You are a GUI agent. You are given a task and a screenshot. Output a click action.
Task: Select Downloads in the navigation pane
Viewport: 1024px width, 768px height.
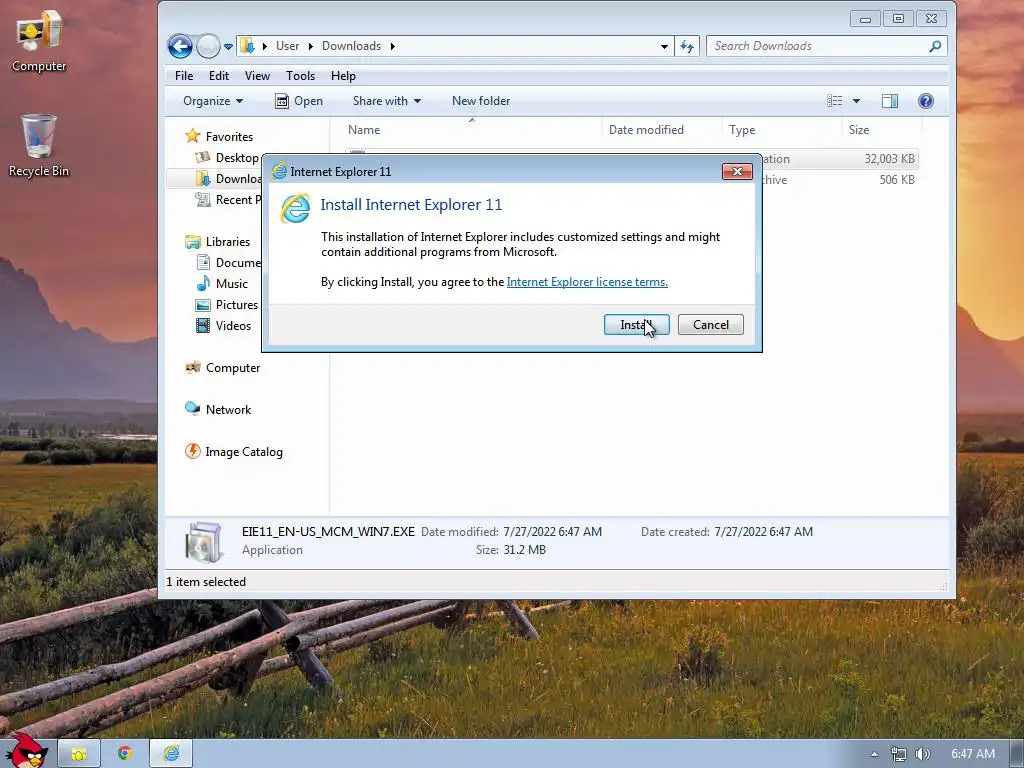pyautogui.click(x=229, y=178)
